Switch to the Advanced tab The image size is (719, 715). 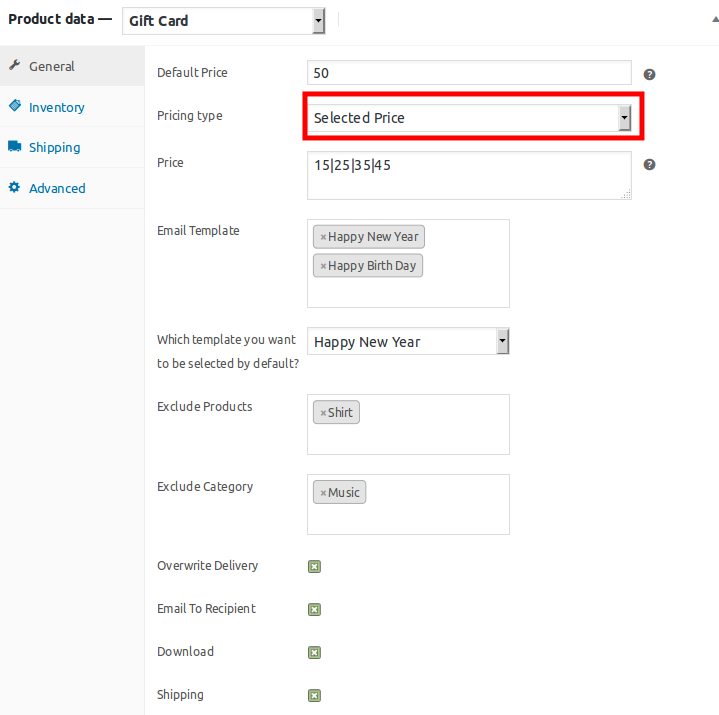tap(72, 188)
